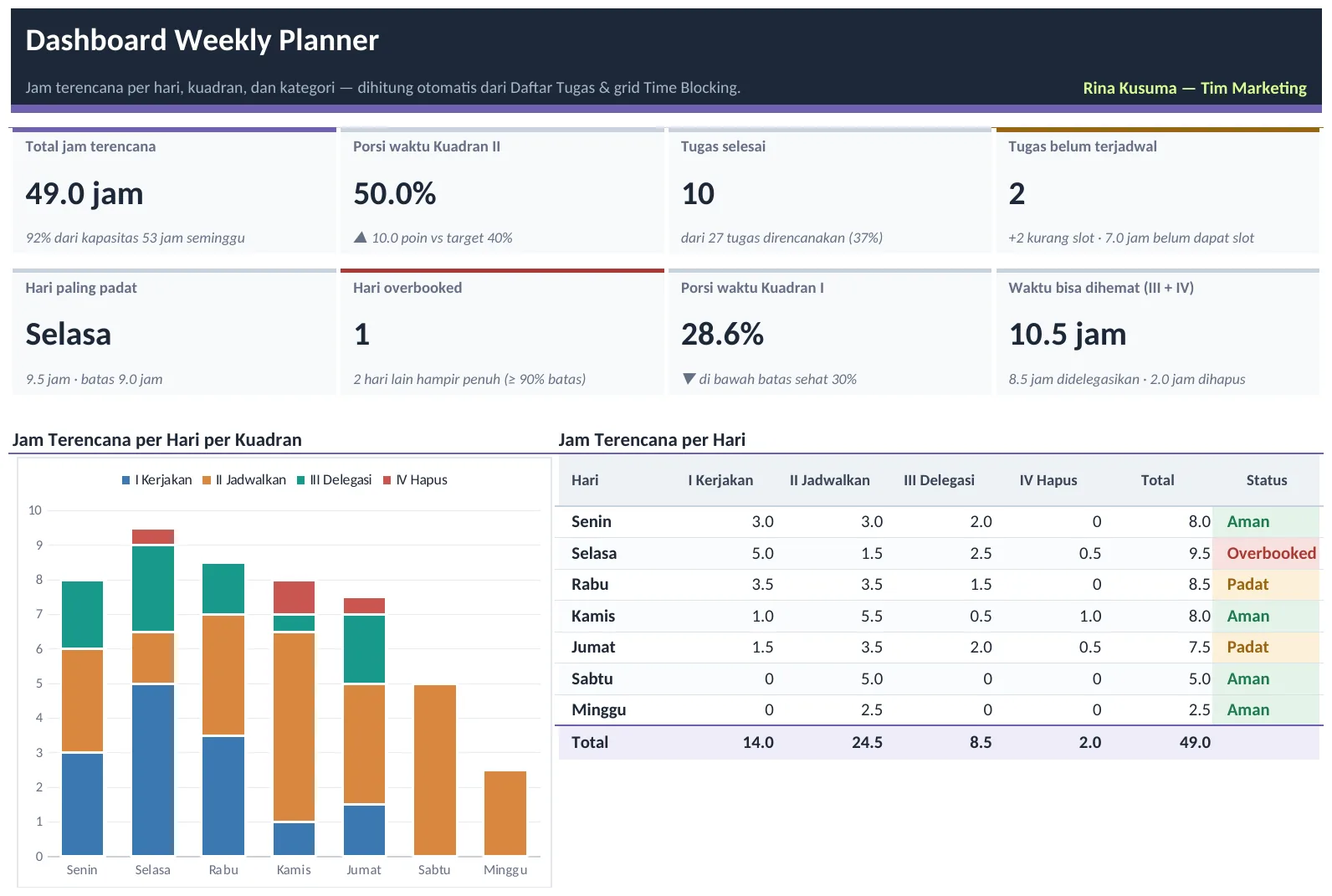The image size is (1332, 896).
Task: Click the "Padat" status in the Jumat row
Action: pos(1247,647)
